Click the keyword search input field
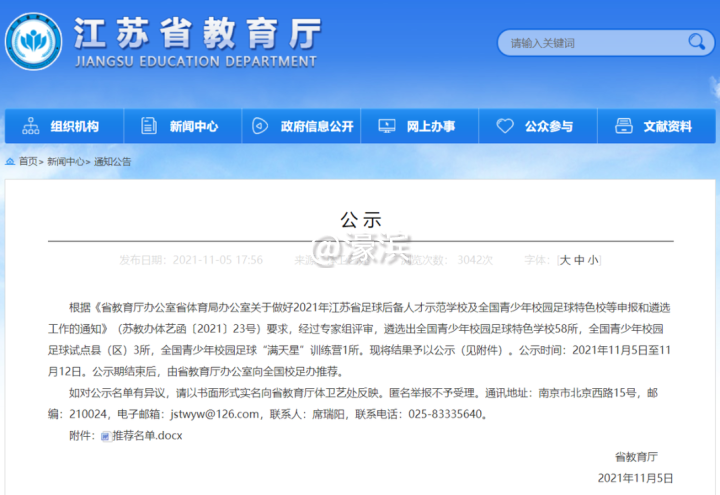The image size is (720, 495). [x=590, y=43]
